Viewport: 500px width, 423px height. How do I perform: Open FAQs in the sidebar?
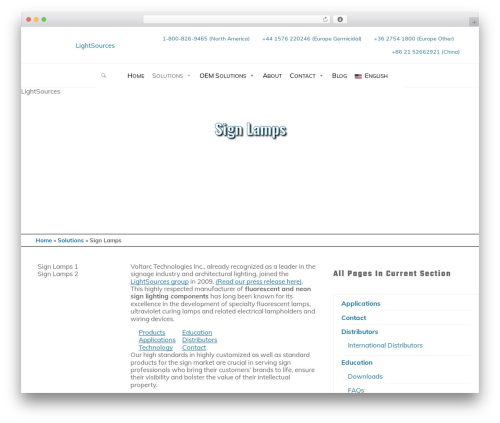click(356, 390)
